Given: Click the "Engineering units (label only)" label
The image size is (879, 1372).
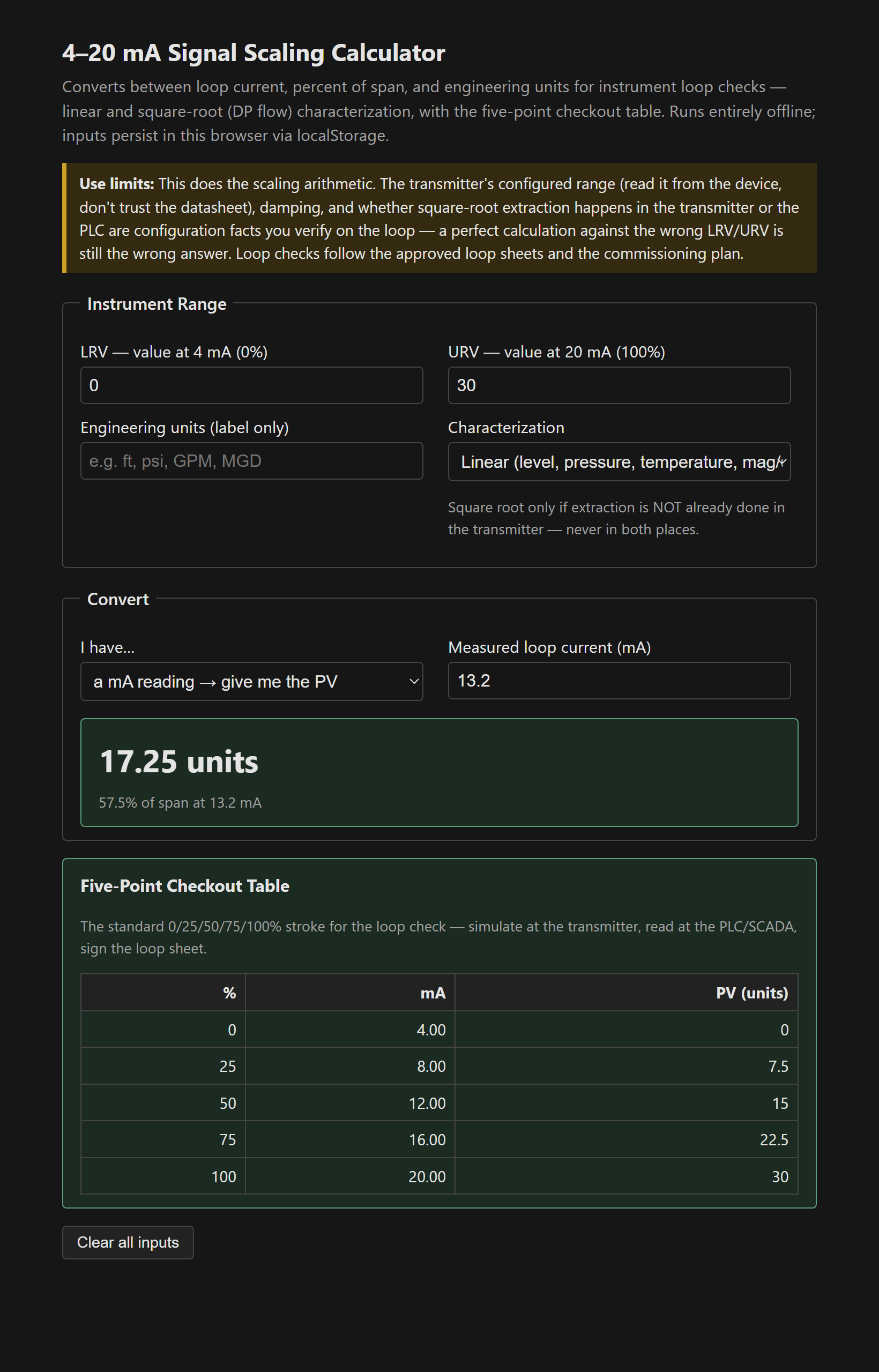Looking at the screenshot, I should click(184, 428).
